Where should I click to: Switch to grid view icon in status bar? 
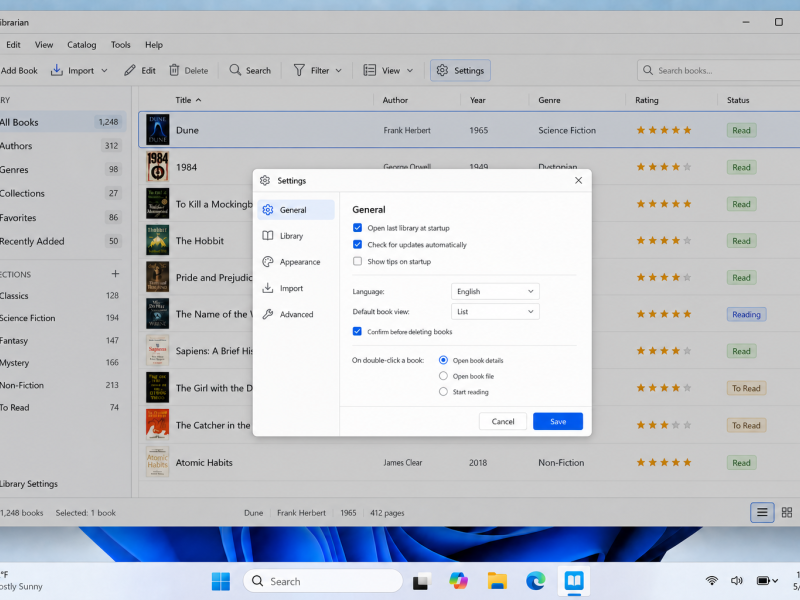(787, 512)
